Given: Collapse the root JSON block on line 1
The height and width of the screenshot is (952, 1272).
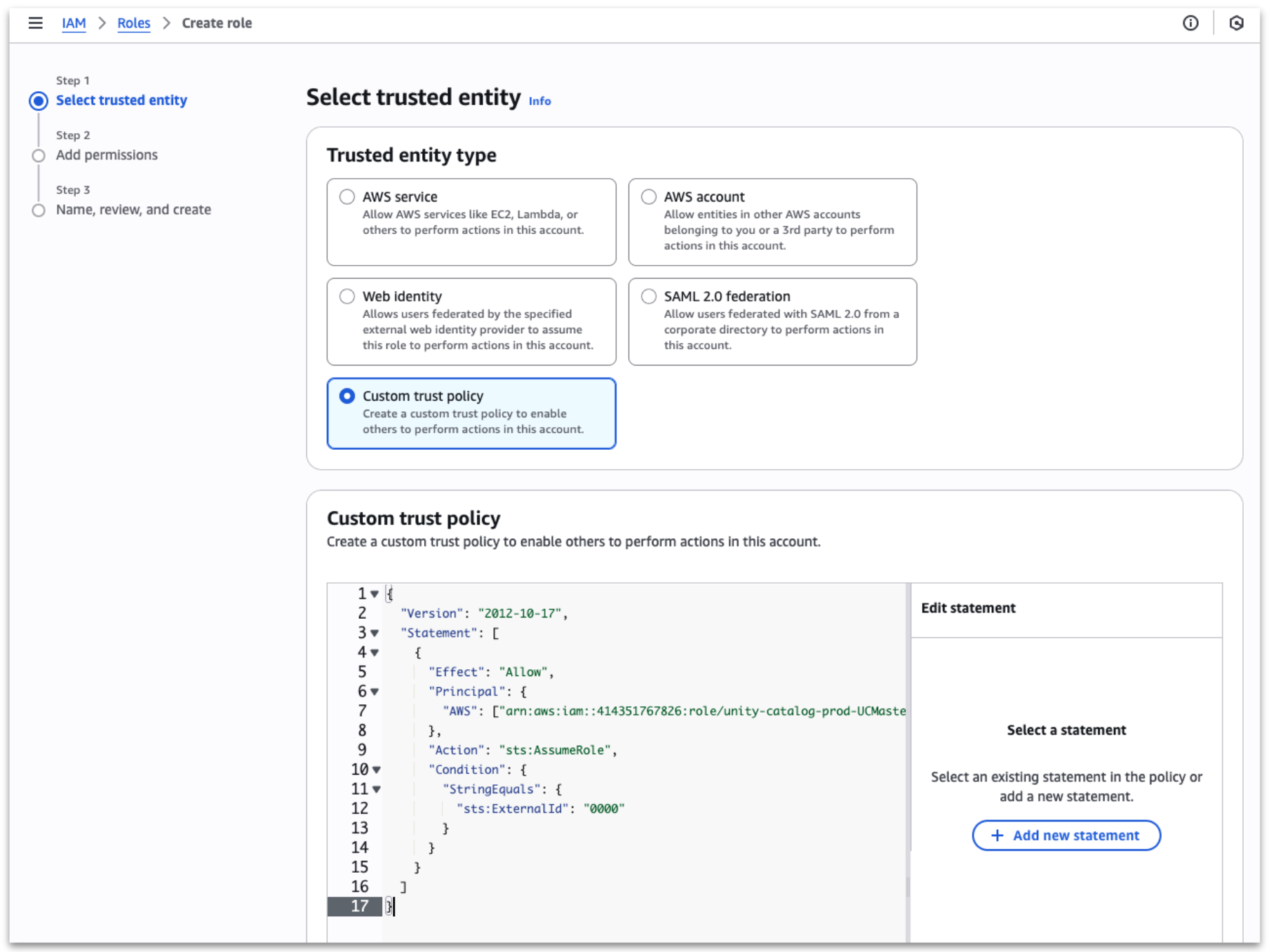Looking at the screenshot, I should 374,593.
